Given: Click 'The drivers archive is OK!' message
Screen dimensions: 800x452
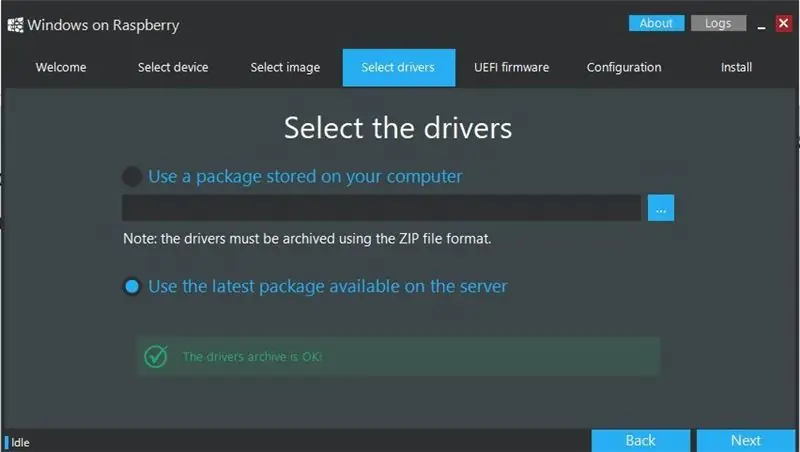Looking at the screenshot, I should pos(252,357).
